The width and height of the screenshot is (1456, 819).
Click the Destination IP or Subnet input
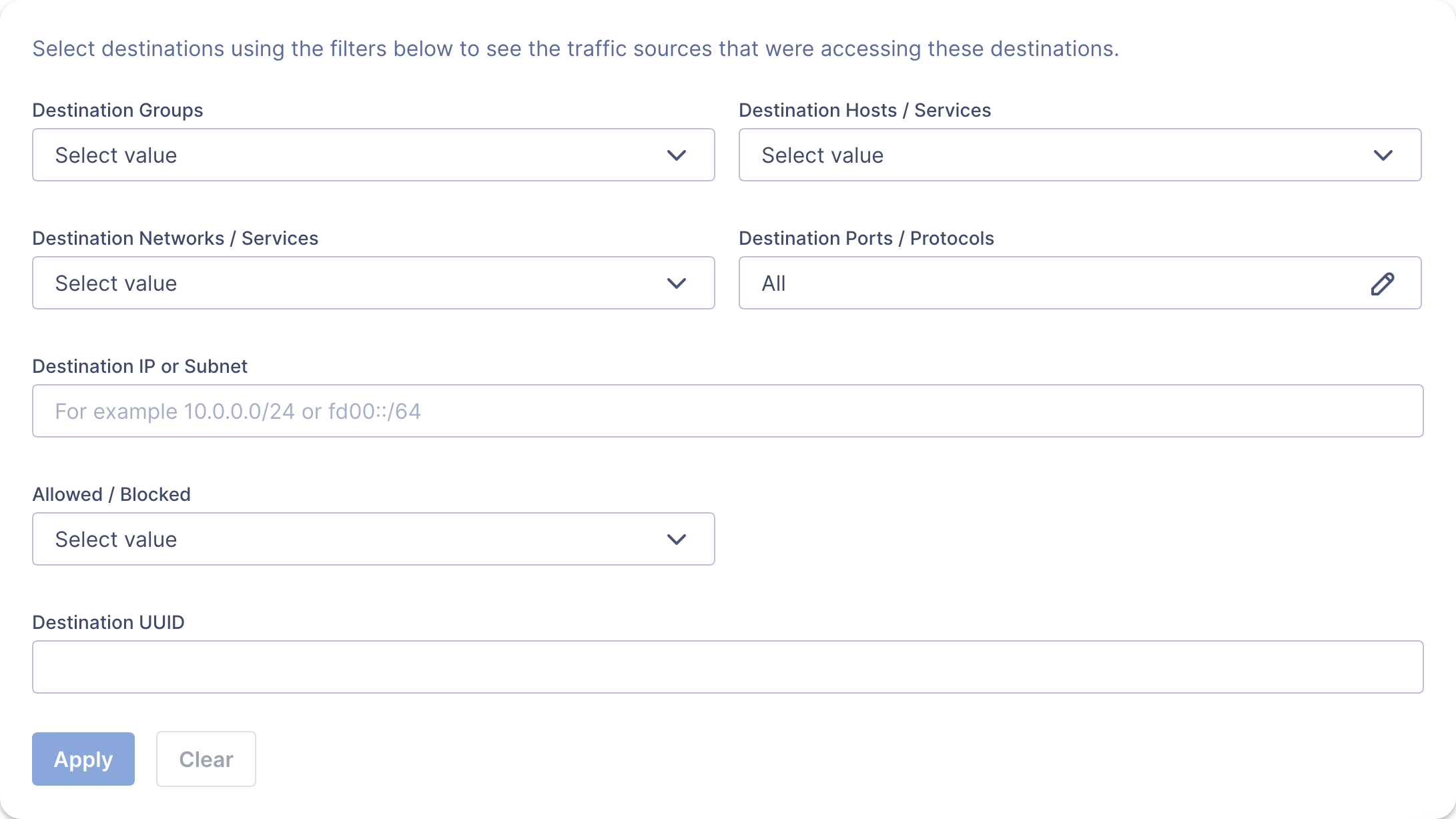click(727, 411)
